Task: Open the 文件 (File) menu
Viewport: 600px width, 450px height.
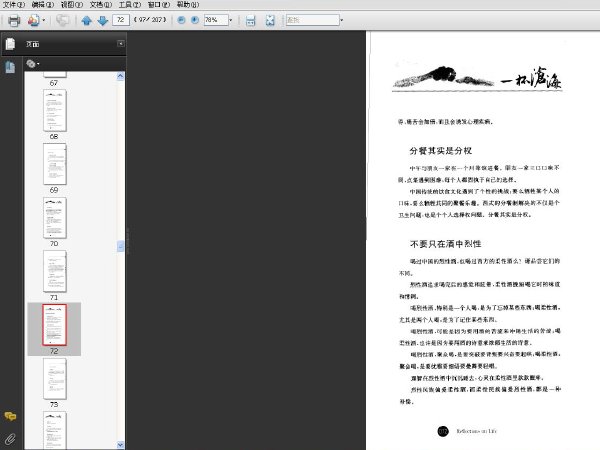Action: click(x=14, y=5)
